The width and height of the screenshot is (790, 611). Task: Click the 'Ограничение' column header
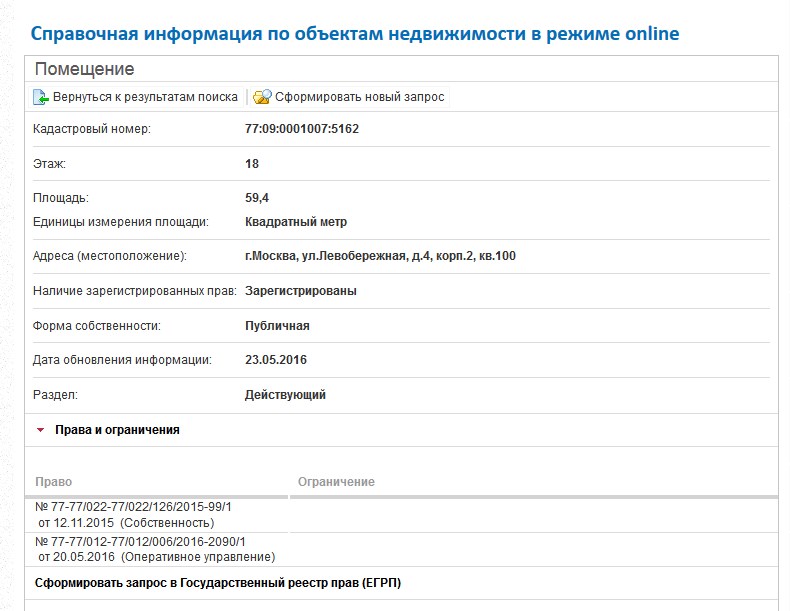click(336, 482)
